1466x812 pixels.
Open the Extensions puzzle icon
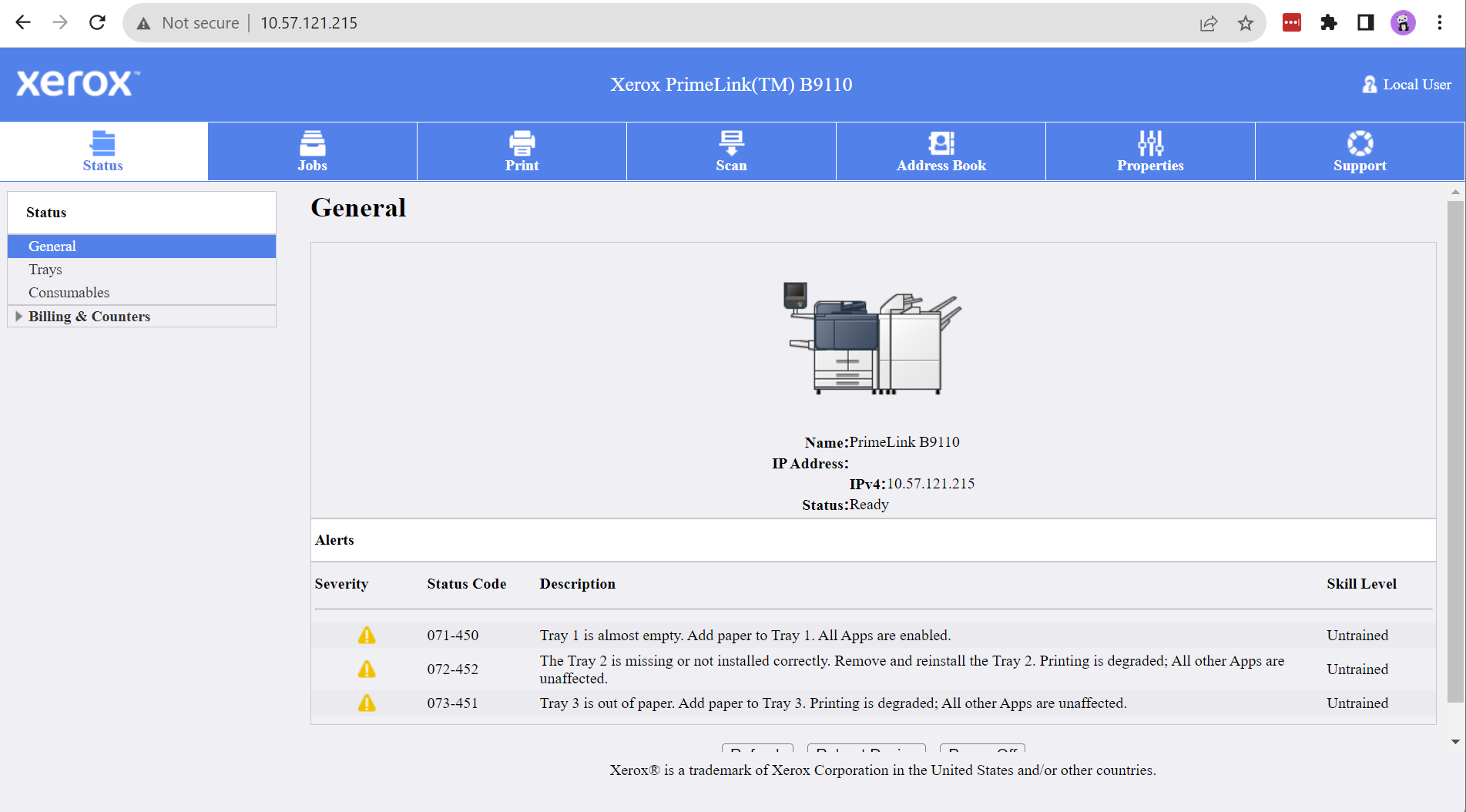pyautogui.click(x=1329, y=23)
